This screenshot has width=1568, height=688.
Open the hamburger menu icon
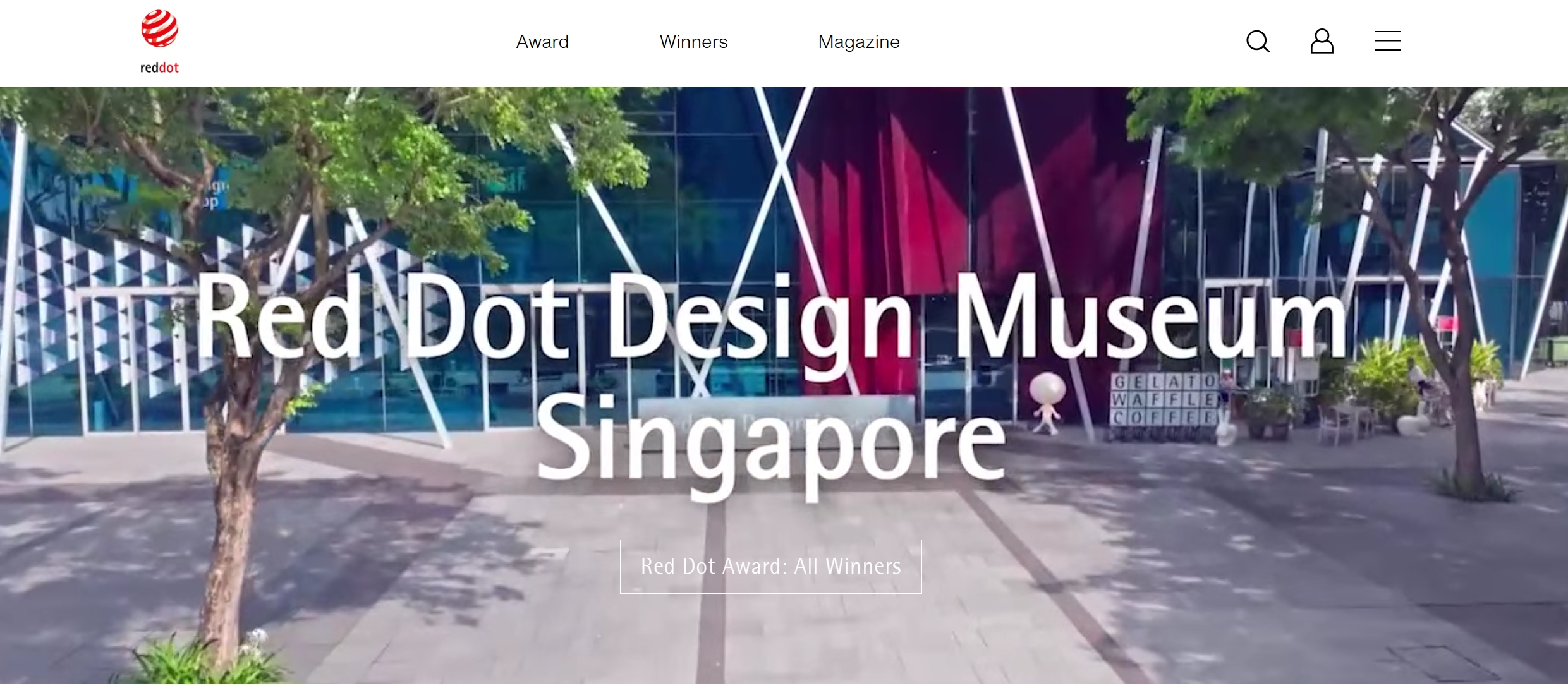[1388, 41]
